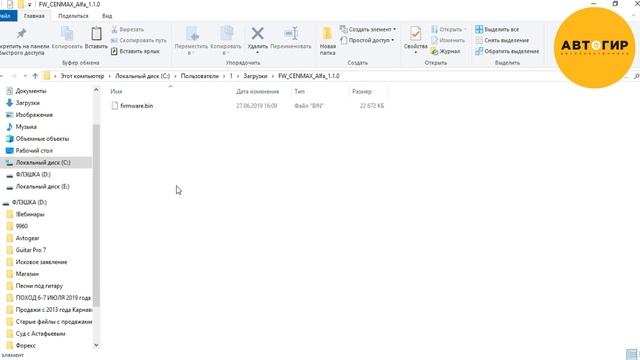Open the !Вебинары folder
Viewport: 640px width, 360px height.
30,214
